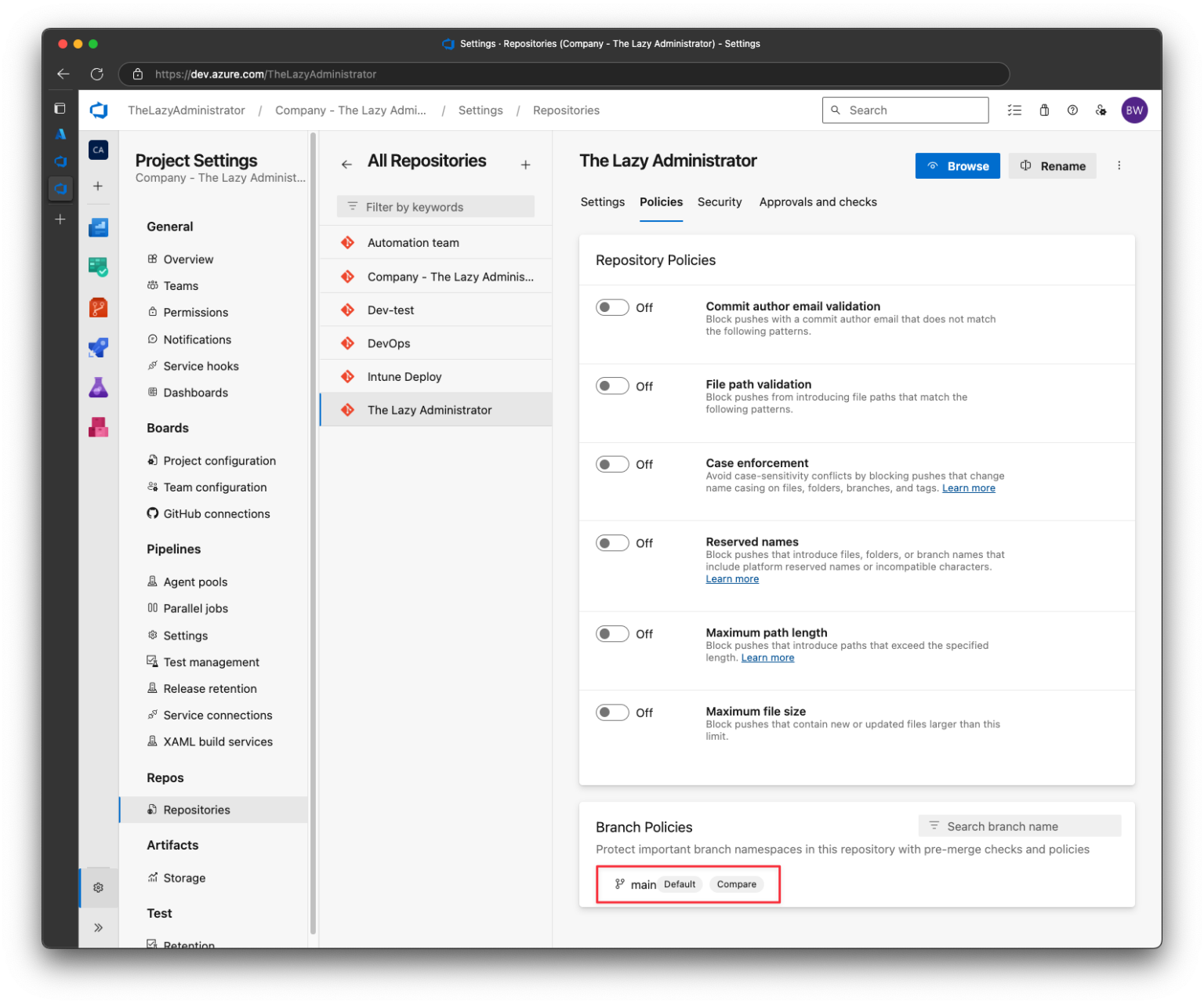Viewport: 1204px width, 1004px height.
Task: Open Service hooks in settings menu
Action: click(x=213, y=366)
